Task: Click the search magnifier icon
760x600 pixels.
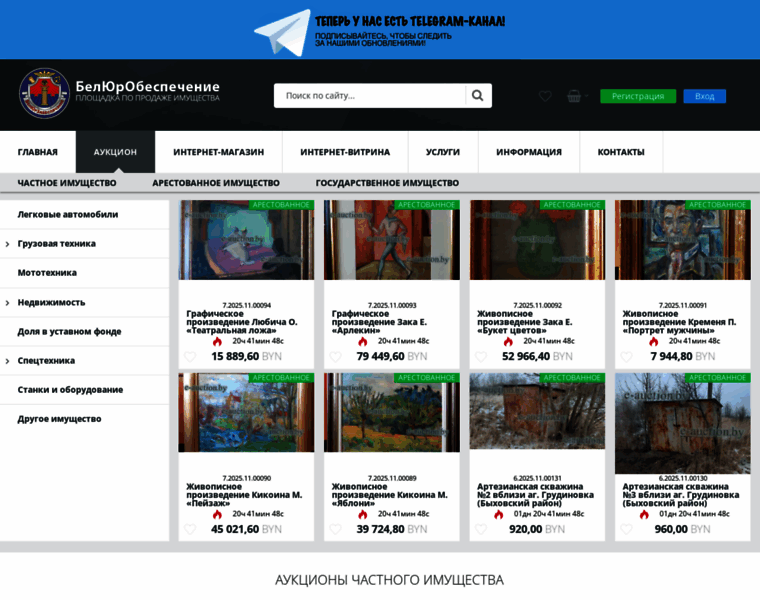Action: pos(477,95)
